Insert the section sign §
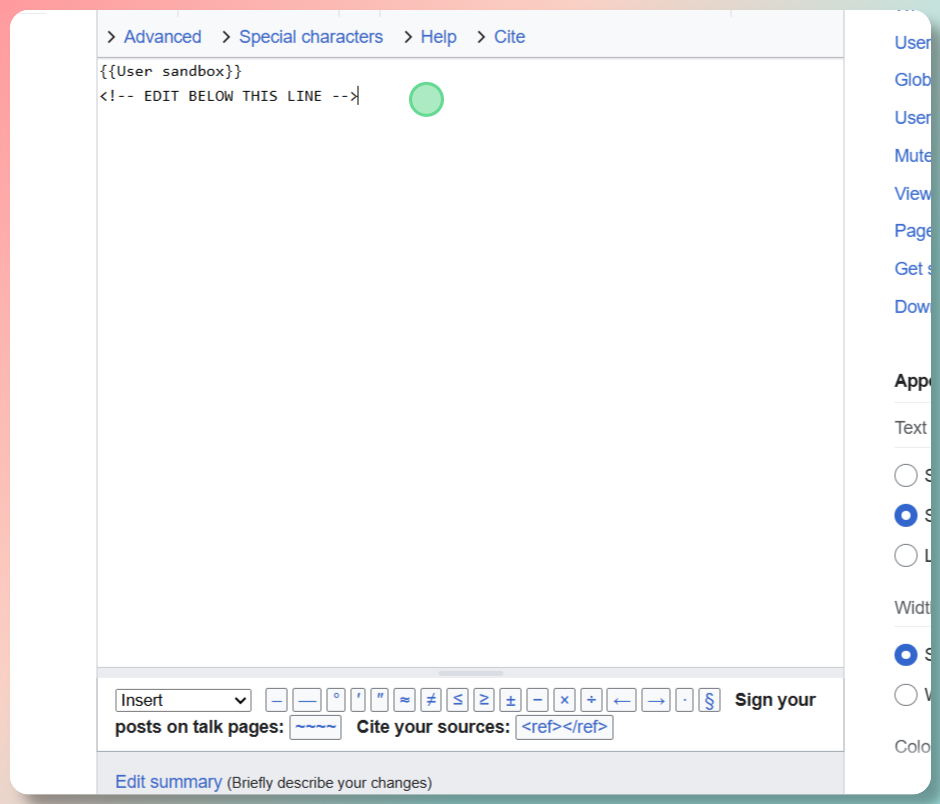 [709, 700]
